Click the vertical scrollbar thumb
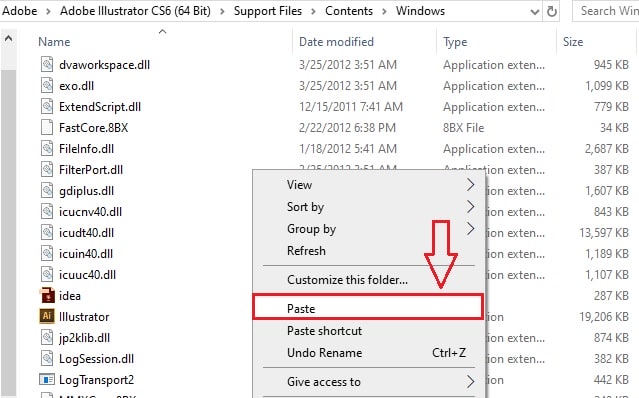Viewport: 639px width, 398px height. 8,232
